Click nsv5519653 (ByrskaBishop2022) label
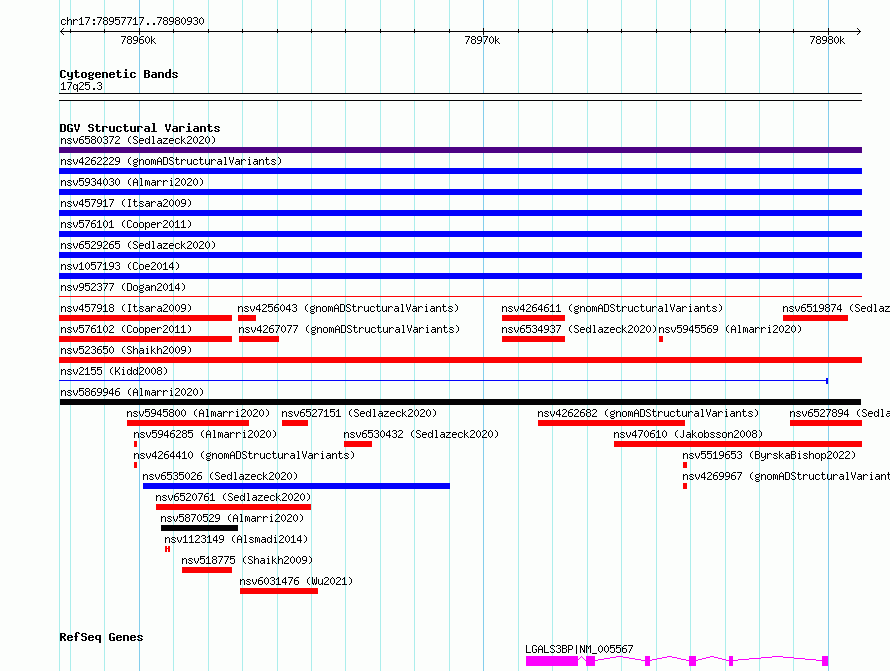This screenshot has width=890, height=671. [769, 455]
